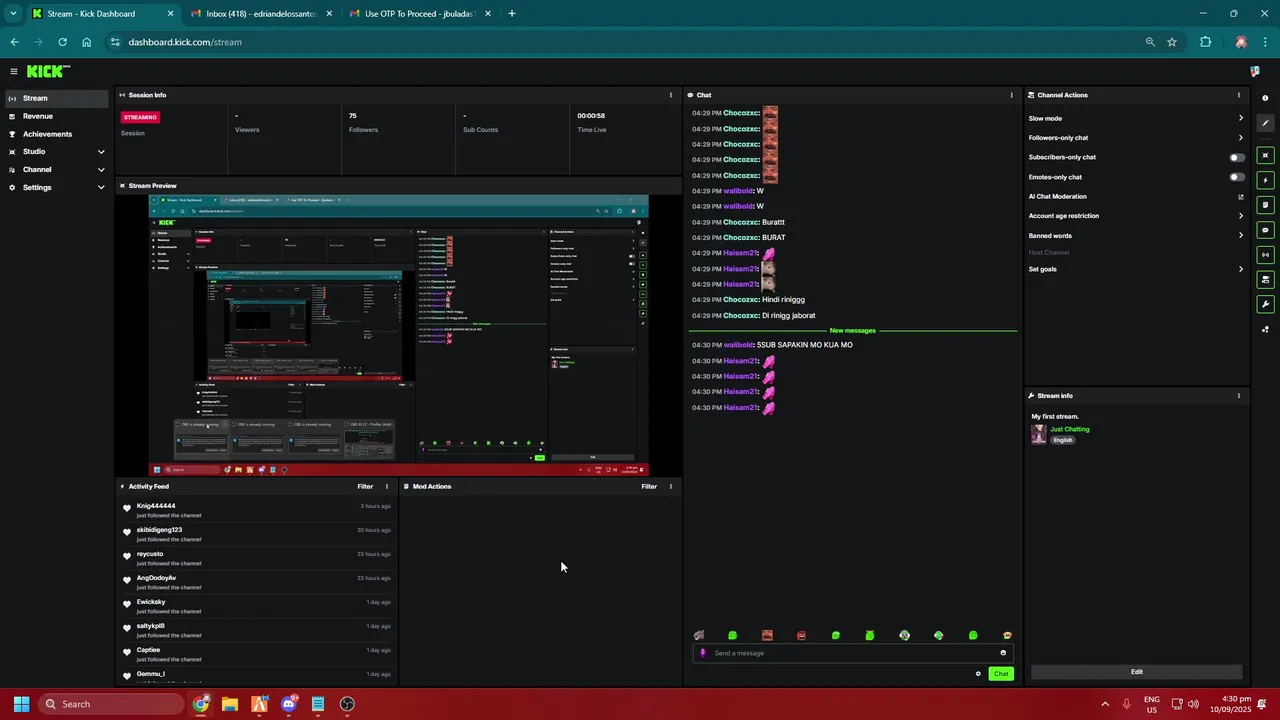This screenshot has height=720, width=1280.
Task: Click the Just Chatting category link
Action: [1070, 429]
